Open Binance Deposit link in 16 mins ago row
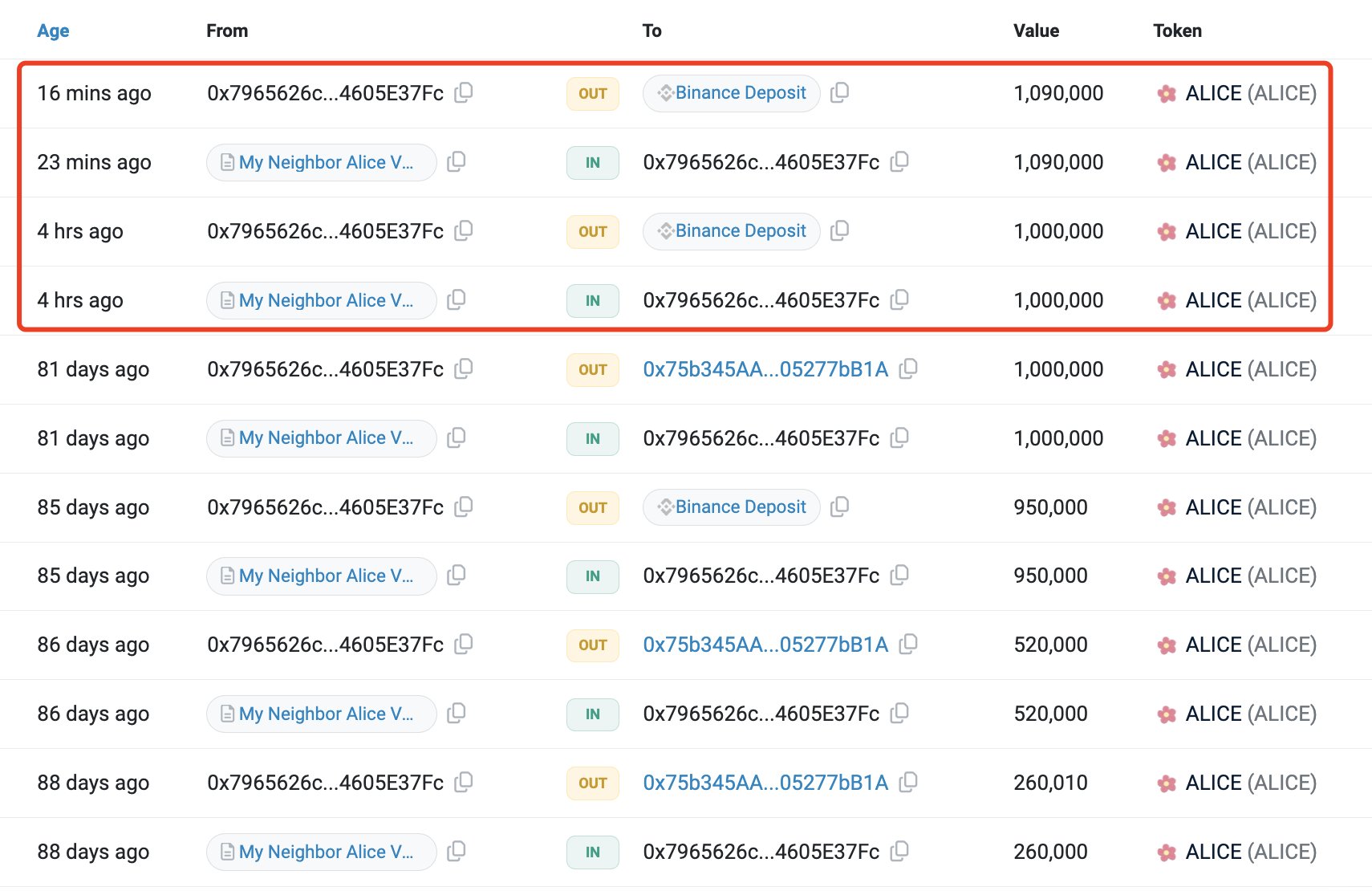The height and width of the screenshot is (891, 1372). (731, 93)
